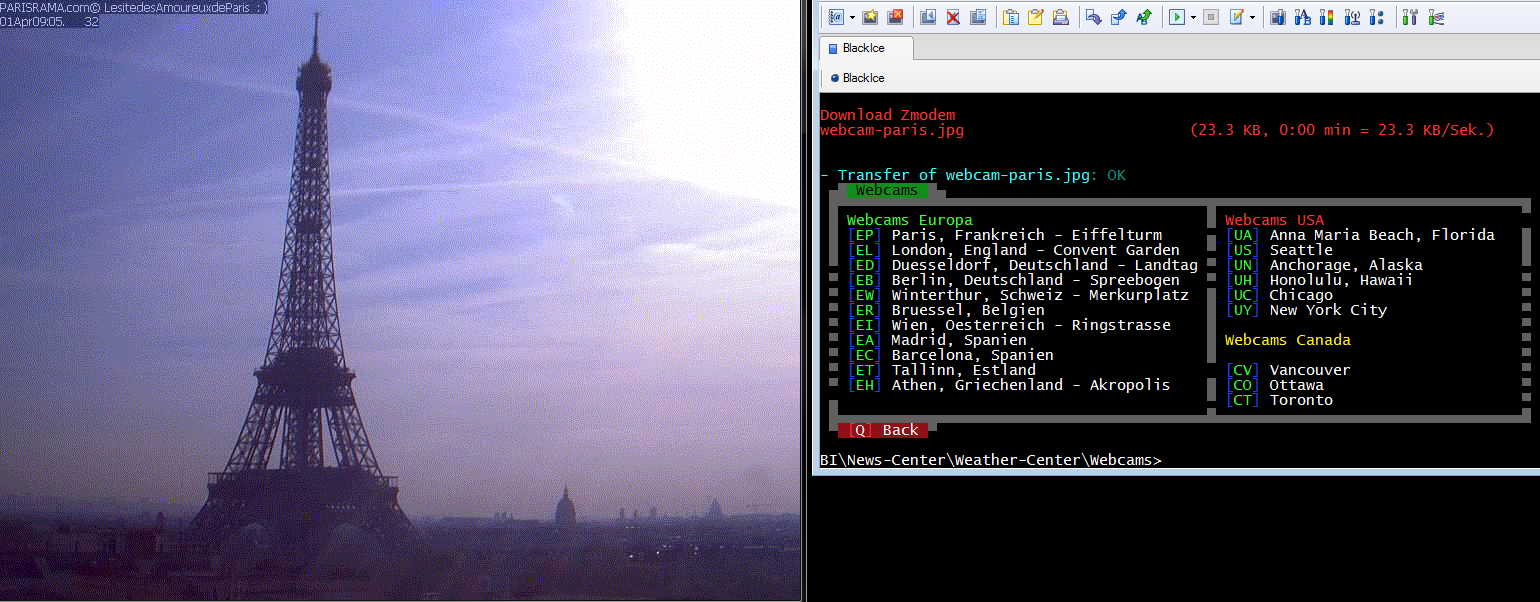Click the gray stop square icon

pos(1211,17)
